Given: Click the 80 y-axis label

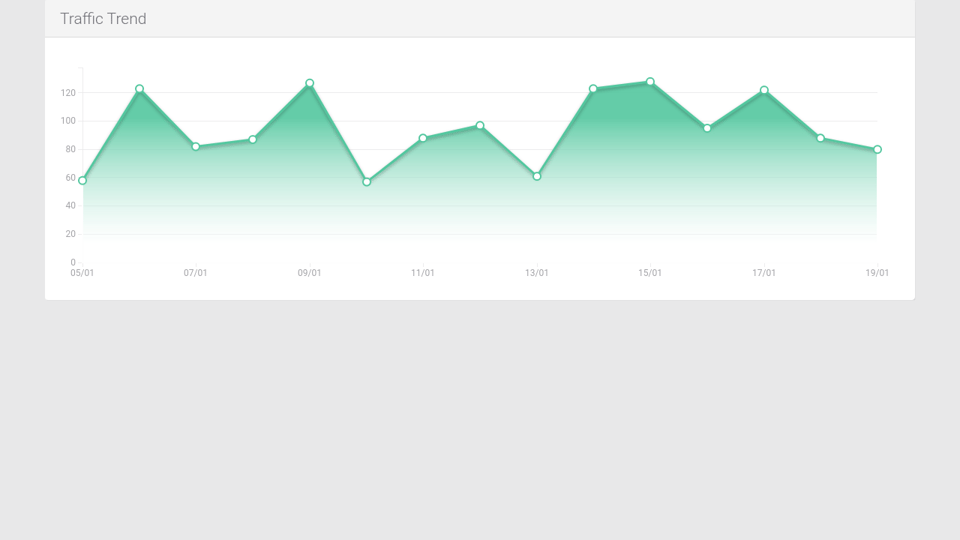Looking at the screenshot, I should tap(70, 149).
